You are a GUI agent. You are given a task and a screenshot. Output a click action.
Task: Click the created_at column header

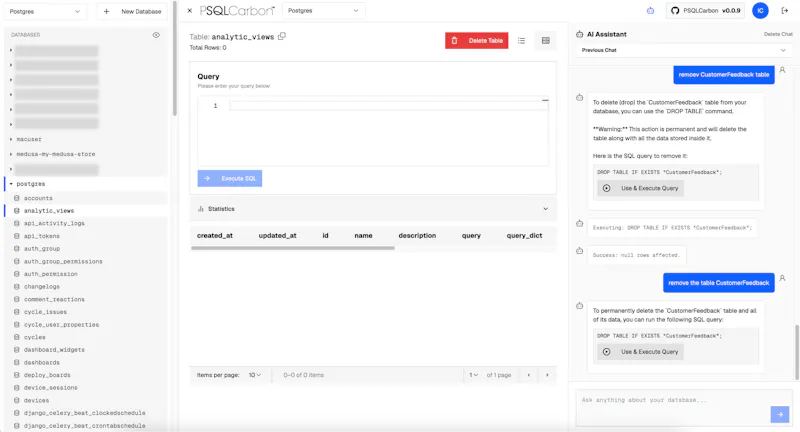point(215,236)
